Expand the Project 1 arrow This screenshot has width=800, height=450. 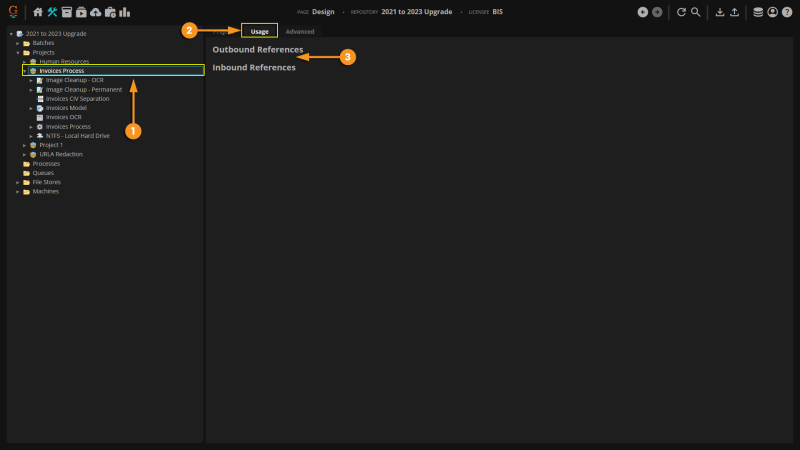(x=24, y=145)
